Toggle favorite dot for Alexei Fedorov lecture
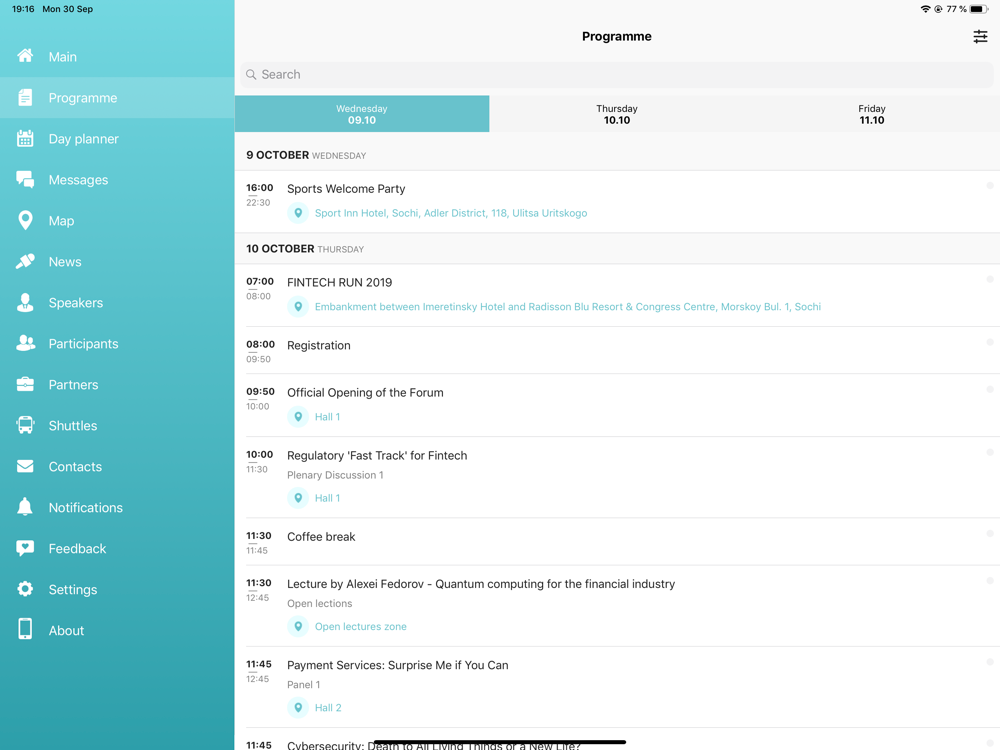 (x=990, y=581)
